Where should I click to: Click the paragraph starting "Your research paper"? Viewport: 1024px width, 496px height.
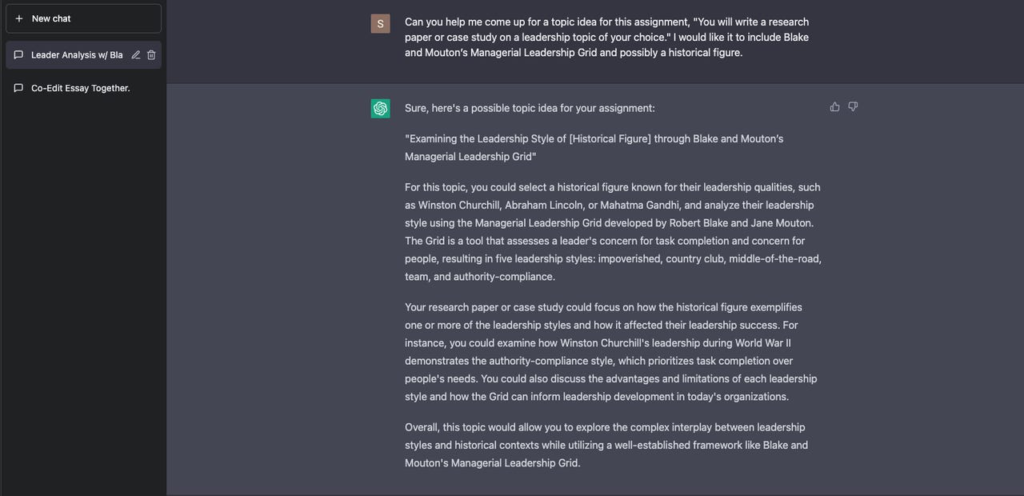click(613, 351)
